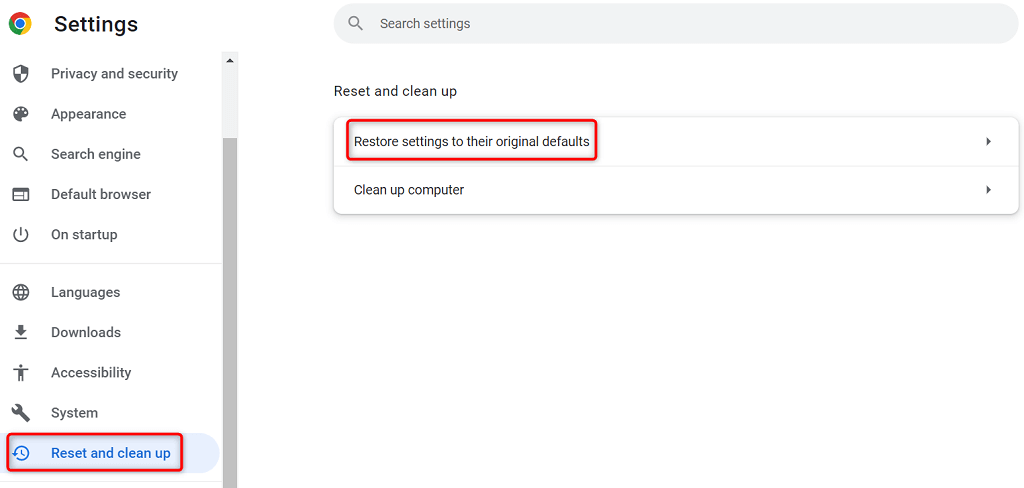Click Clean up computer option

coord(409,190)
